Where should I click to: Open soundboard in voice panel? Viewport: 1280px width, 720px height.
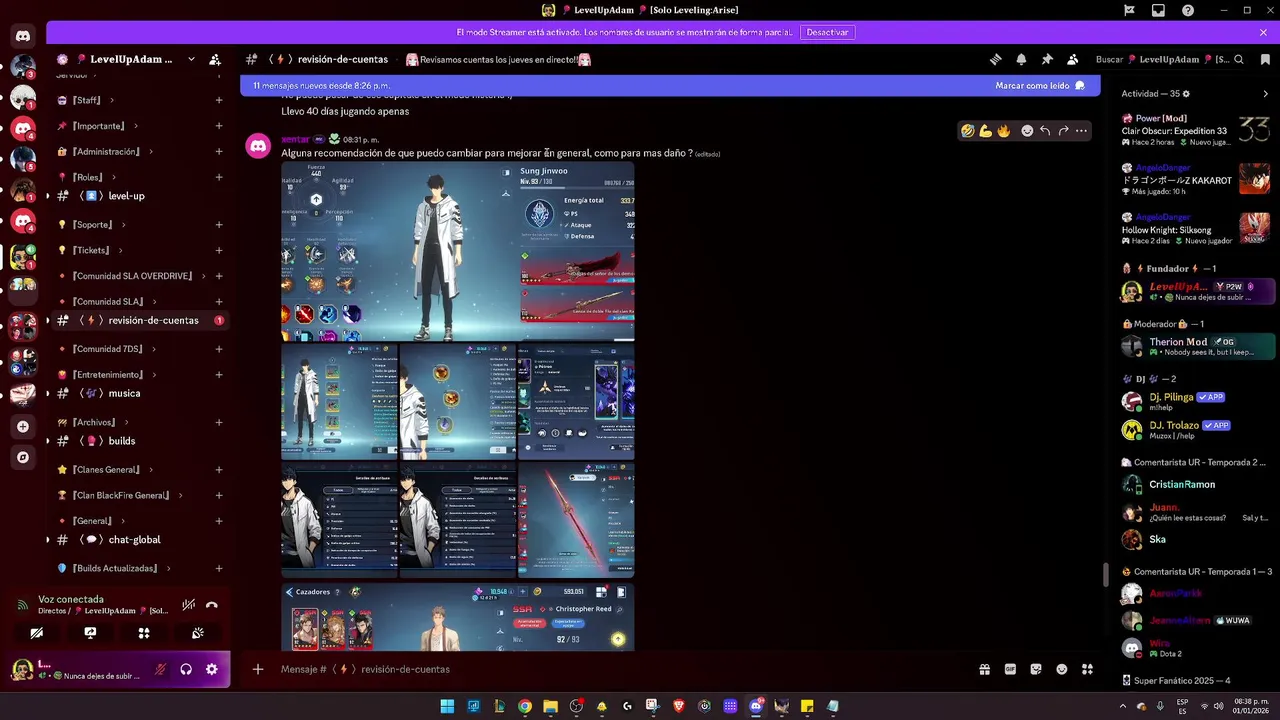(x=198, y=633)
